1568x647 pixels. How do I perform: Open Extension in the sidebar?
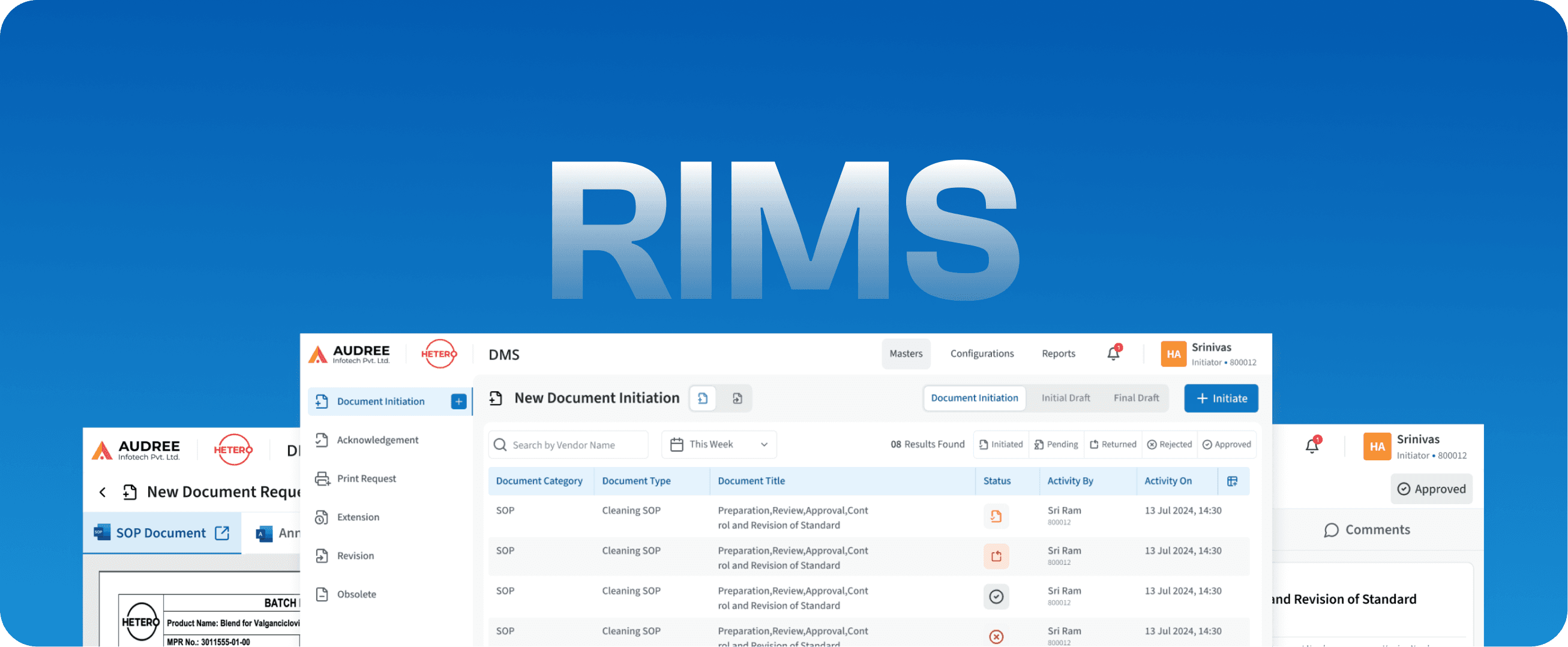[358, 517]
